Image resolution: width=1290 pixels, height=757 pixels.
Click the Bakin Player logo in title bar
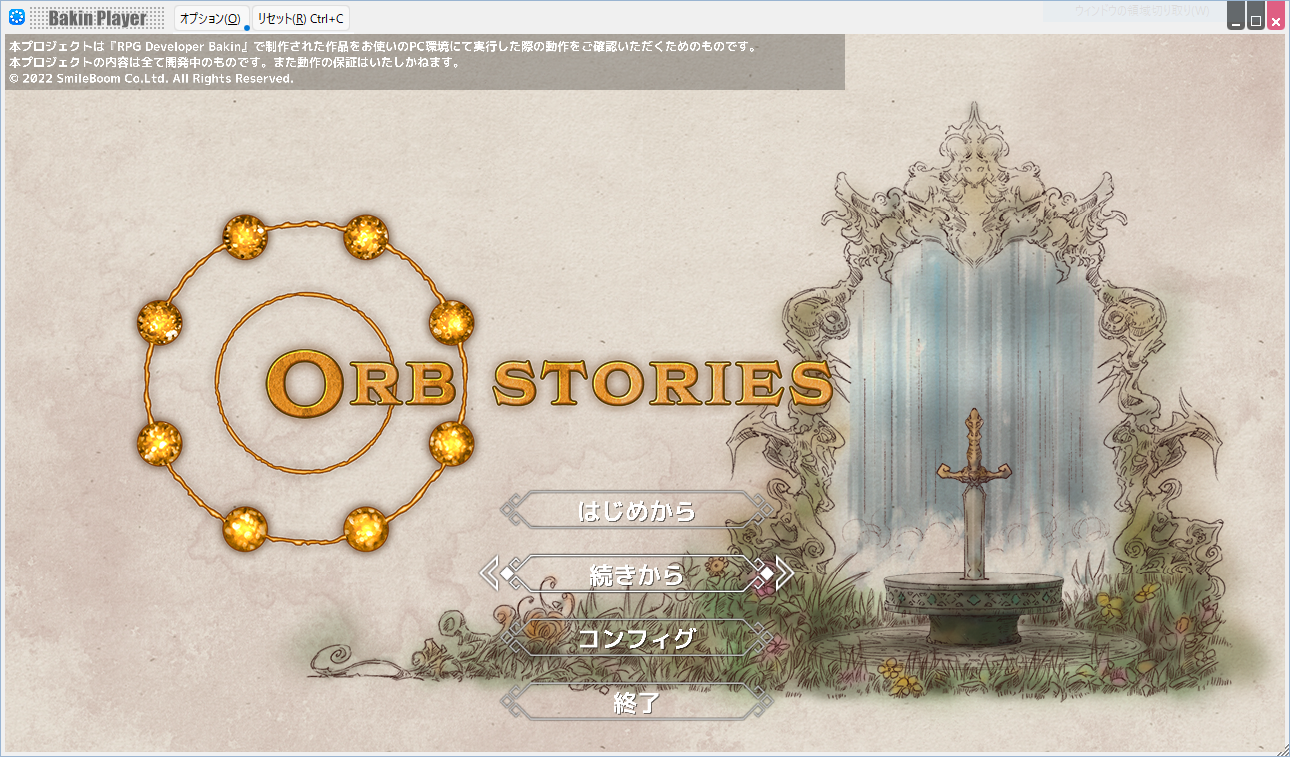[97, 18]
